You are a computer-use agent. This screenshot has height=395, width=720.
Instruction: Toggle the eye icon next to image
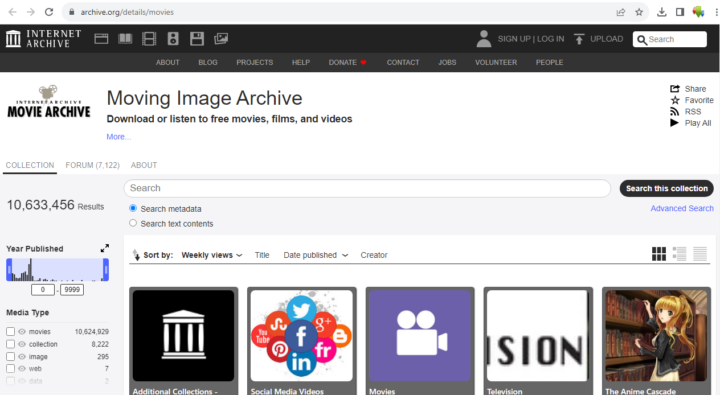point(22,356)
